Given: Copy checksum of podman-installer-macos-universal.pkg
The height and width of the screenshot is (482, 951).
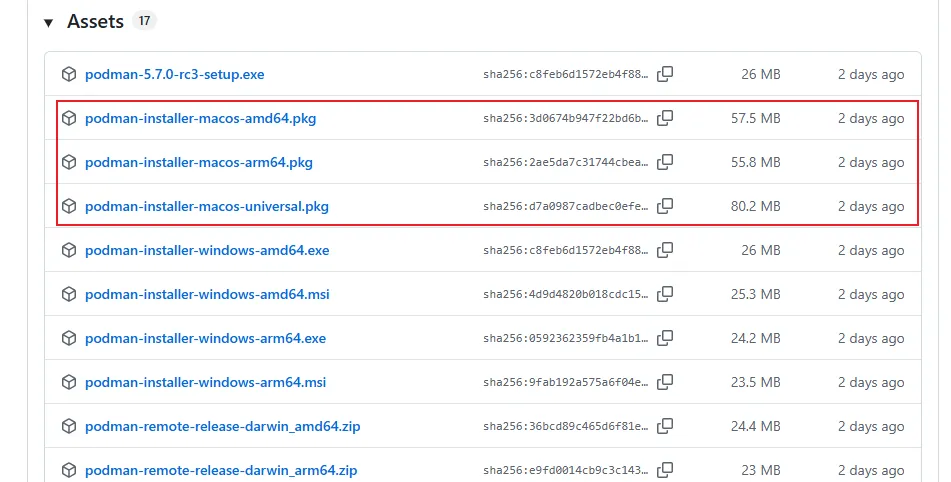Looking at the screenshot, I should [665, 206].
